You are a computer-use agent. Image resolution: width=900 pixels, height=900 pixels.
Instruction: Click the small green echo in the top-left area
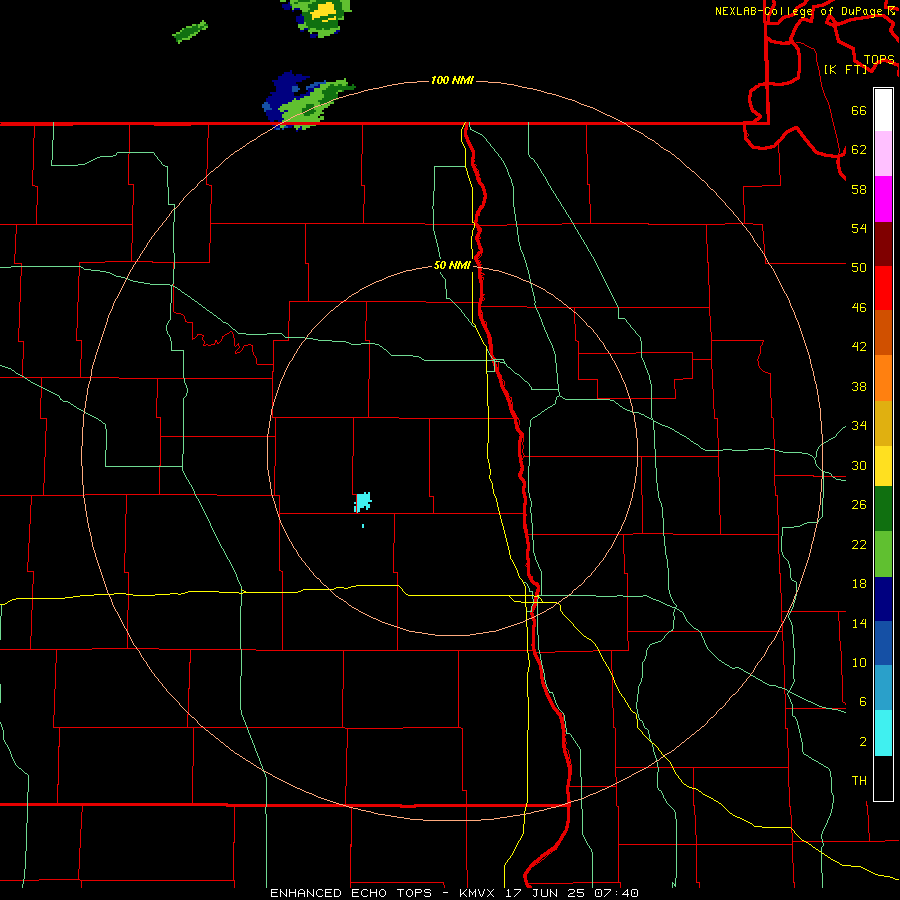pos(190,32)
